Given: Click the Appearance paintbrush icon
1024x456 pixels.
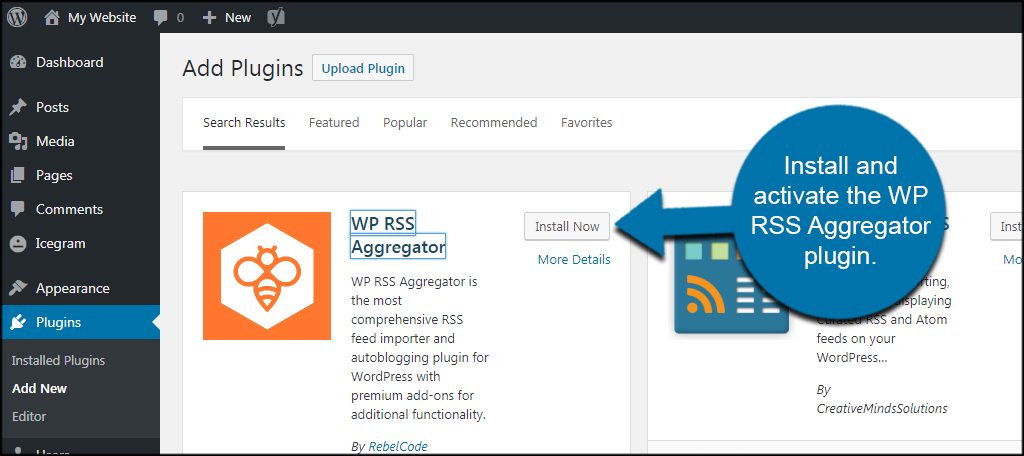Looking at the screenshot, I should 18,288.
